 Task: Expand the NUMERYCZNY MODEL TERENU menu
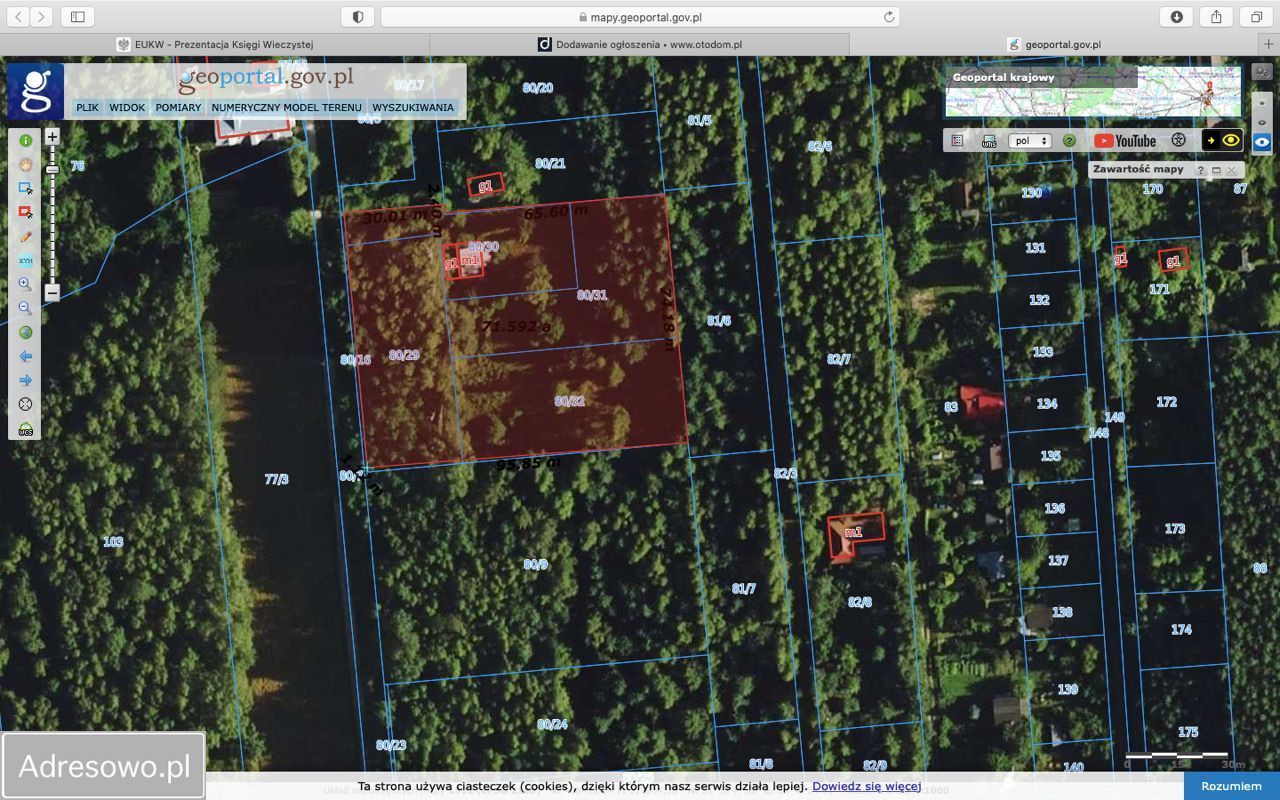(x=286, y=107)
